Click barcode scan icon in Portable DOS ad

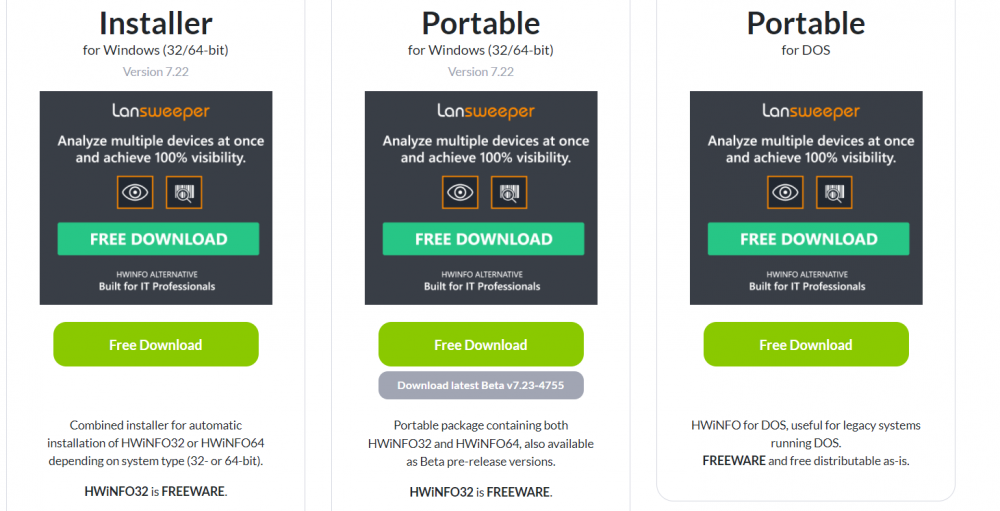pos(834,192)
